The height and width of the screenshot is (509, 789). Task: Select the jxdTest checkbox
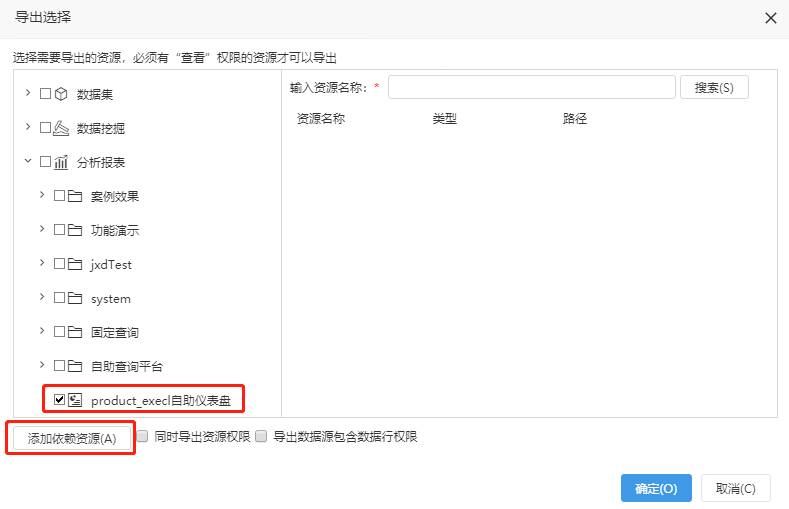pos(59,264)
